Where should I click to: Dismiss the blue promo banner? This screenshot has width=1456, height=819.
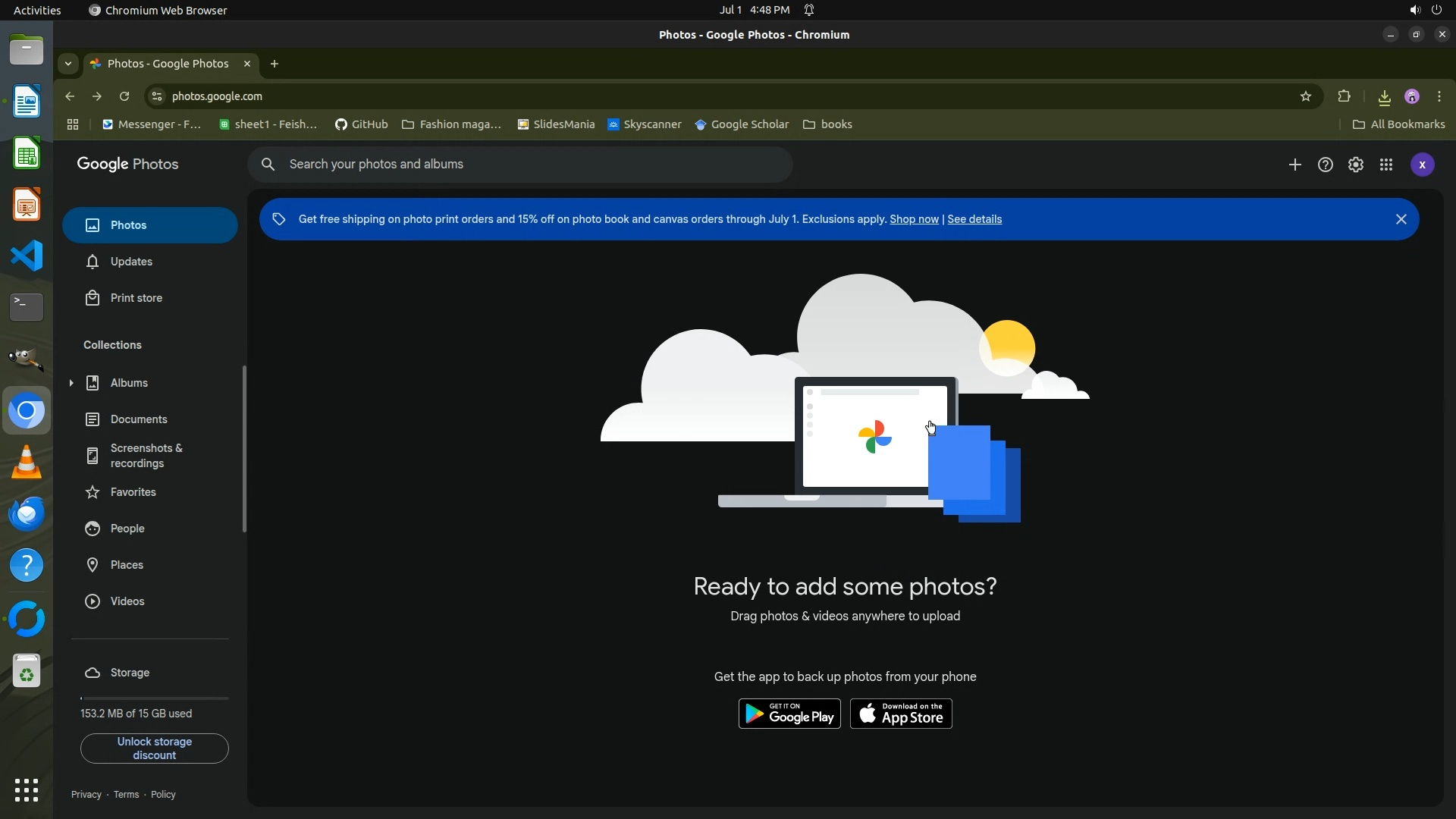(x=1401, y=219)
